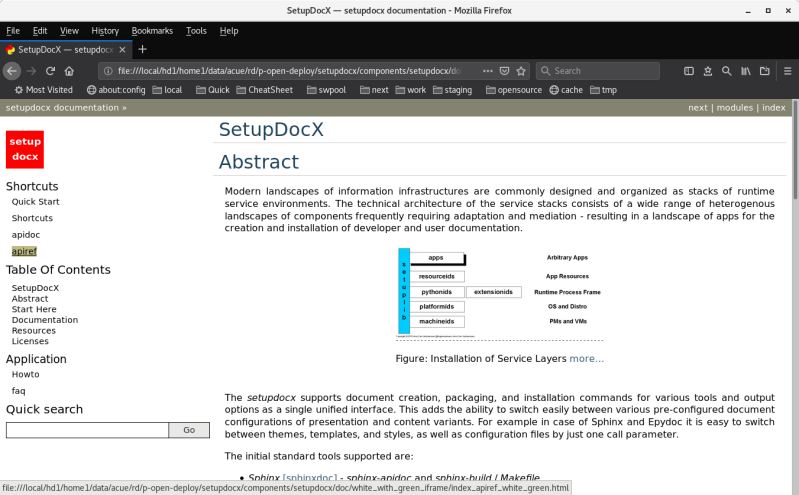
Task: Follow the 'setupdocx documentation' breadcrumb link
Action: point(62,108)
